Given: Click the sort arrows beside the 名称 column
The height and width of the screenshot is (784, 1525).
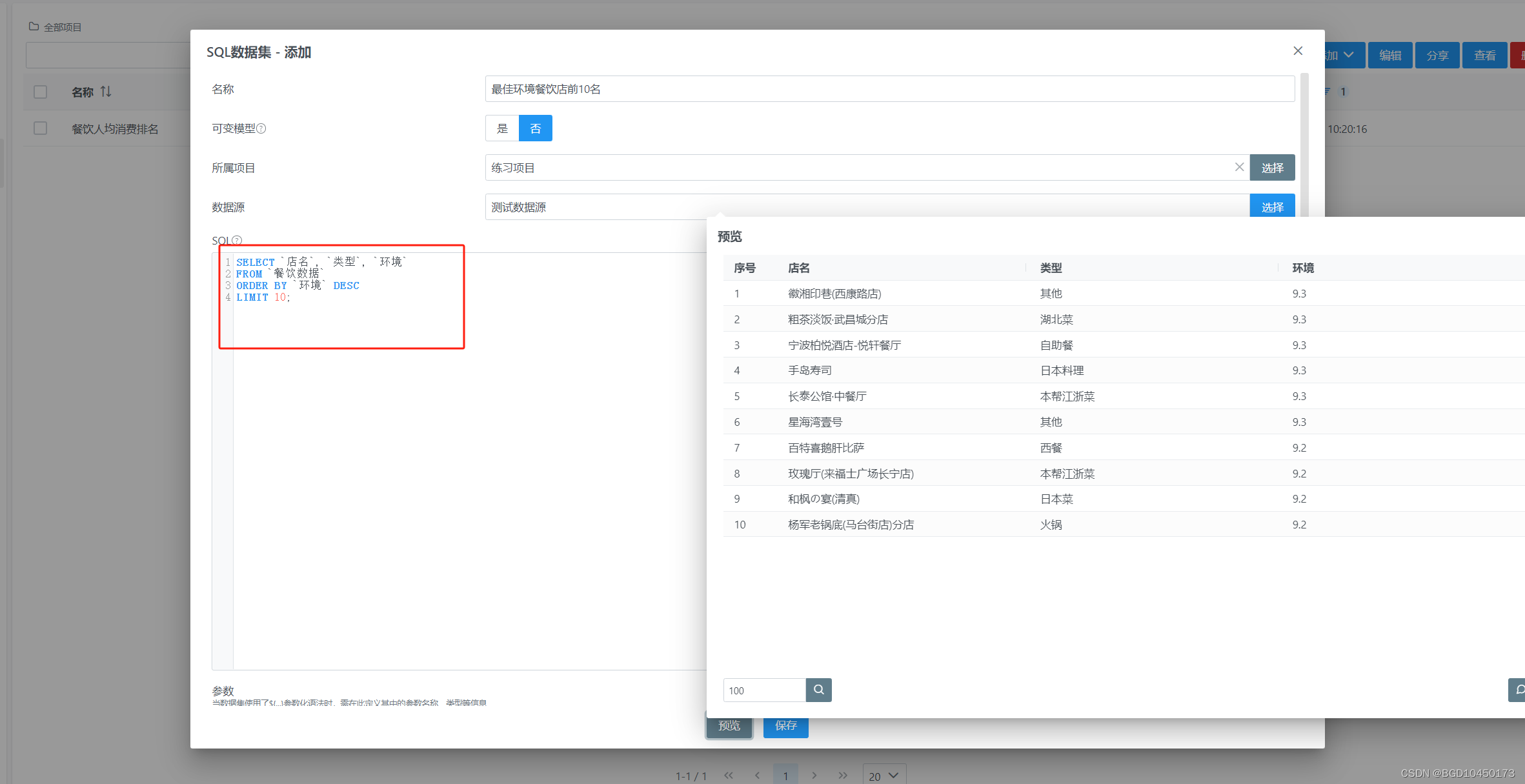Looking at the screenshot, I should 107,92.
